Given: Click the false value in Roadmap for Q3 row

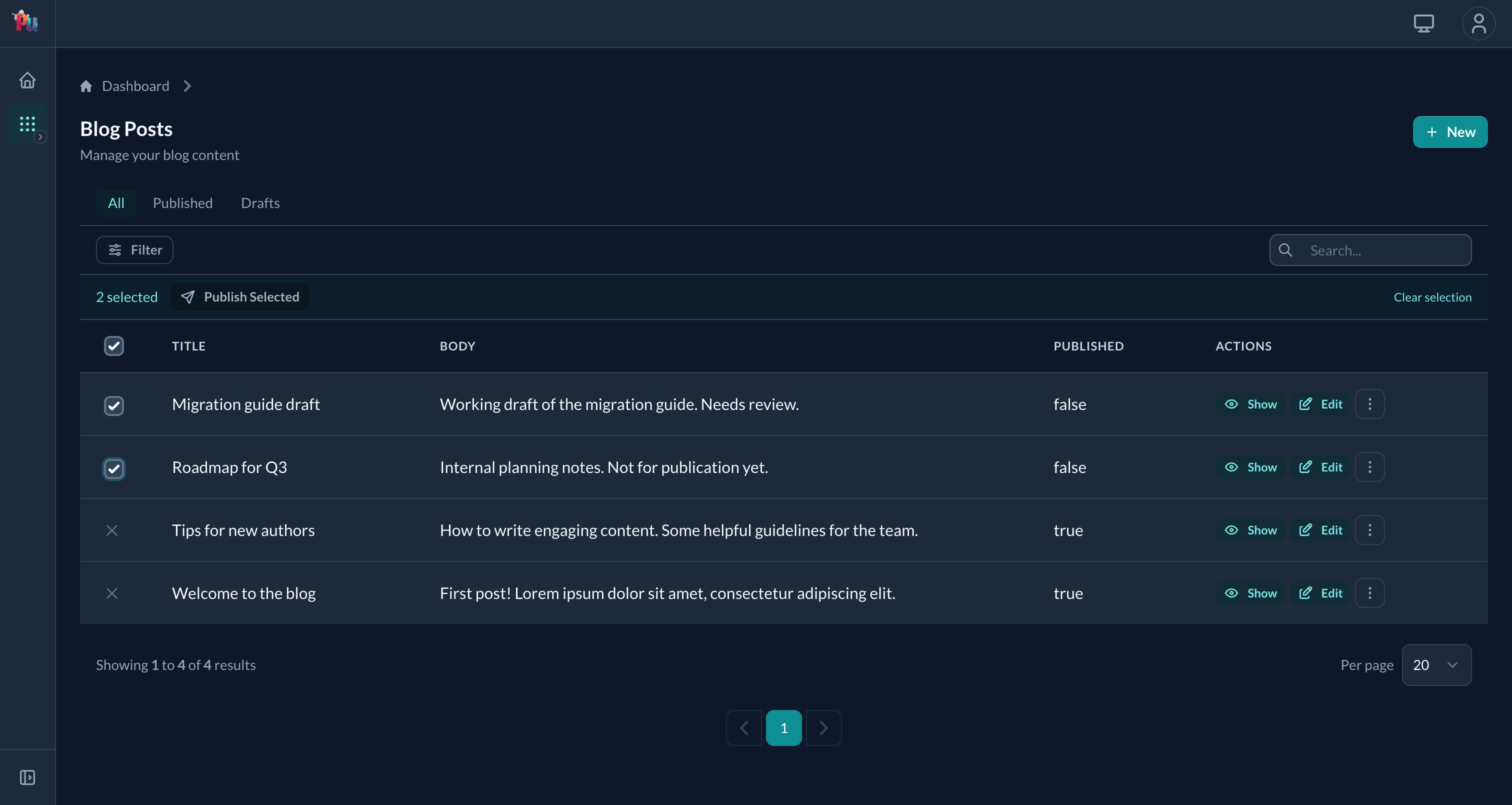Looking at the screenshot, I should click(x=1069, y=467).
